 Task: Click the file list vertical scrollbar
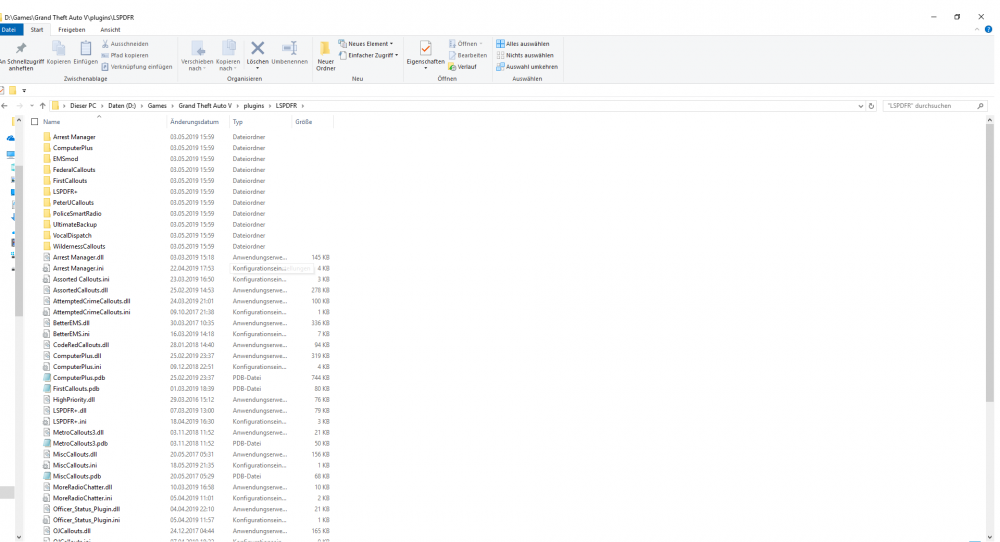pos(989,263)
